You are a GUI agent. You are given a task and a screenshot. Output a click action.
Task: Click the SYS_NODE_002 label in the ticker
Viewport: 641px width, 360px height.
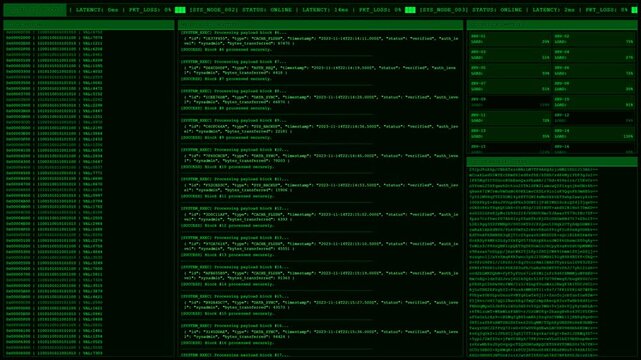point(213,10)
